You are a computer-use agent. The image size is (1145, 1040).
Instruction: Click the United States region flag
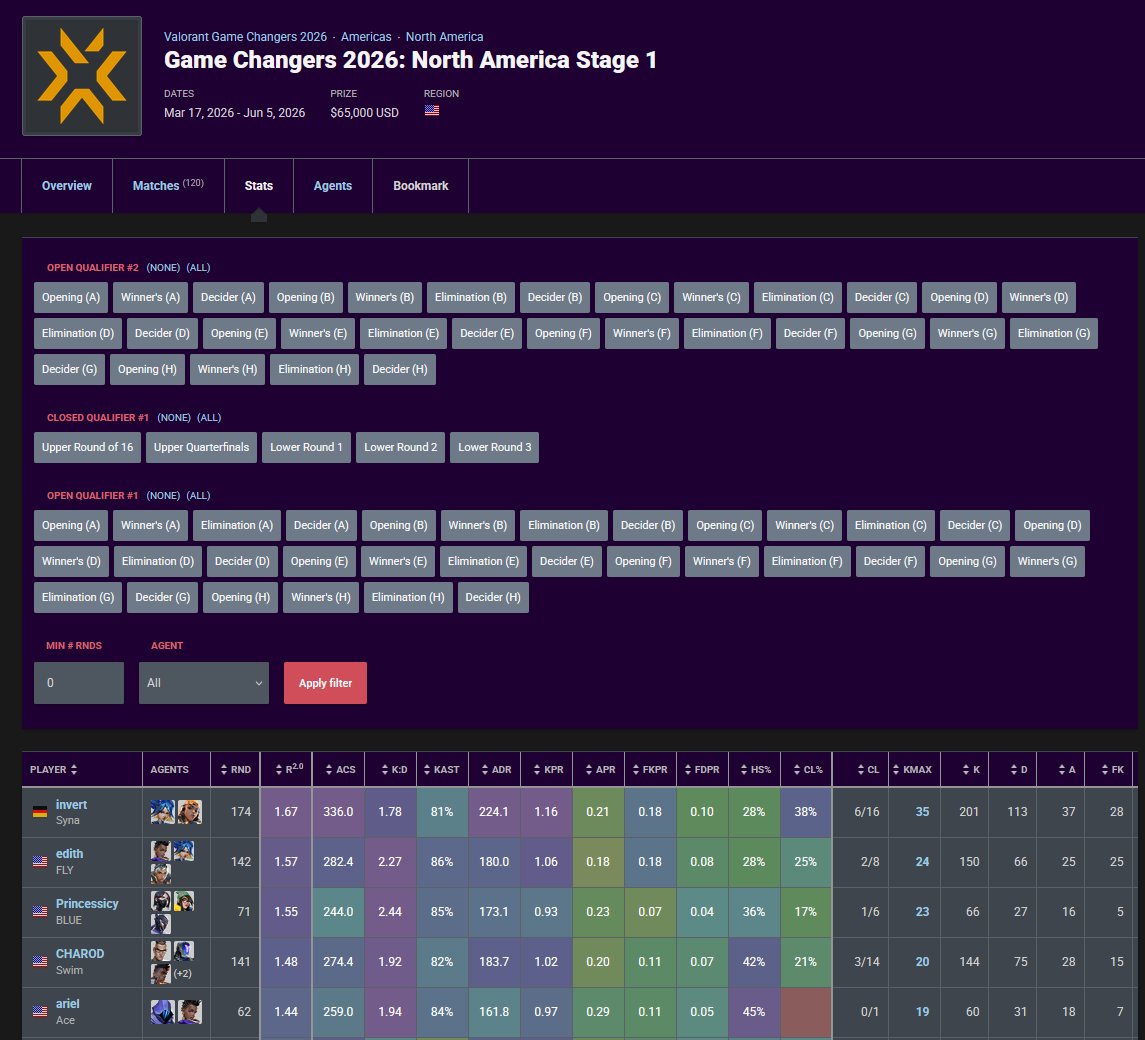(432, 110)
